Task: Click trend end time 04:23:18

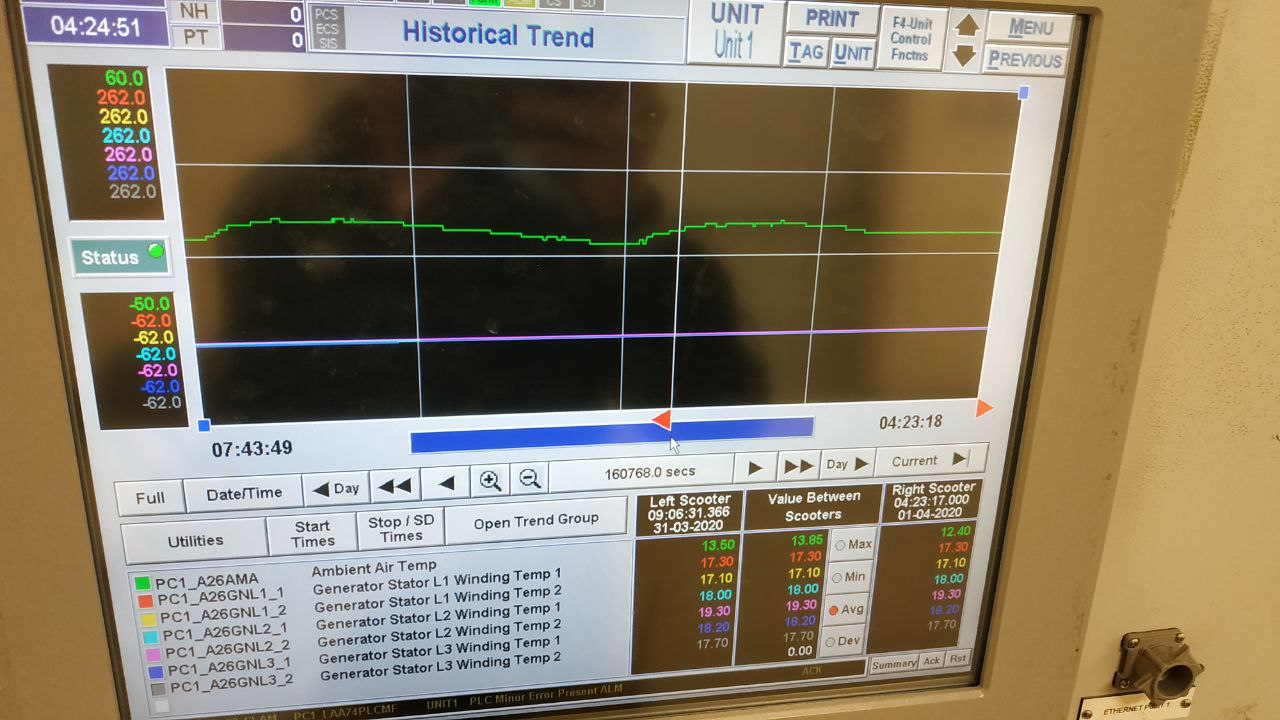Action: (x=910, y=422)
